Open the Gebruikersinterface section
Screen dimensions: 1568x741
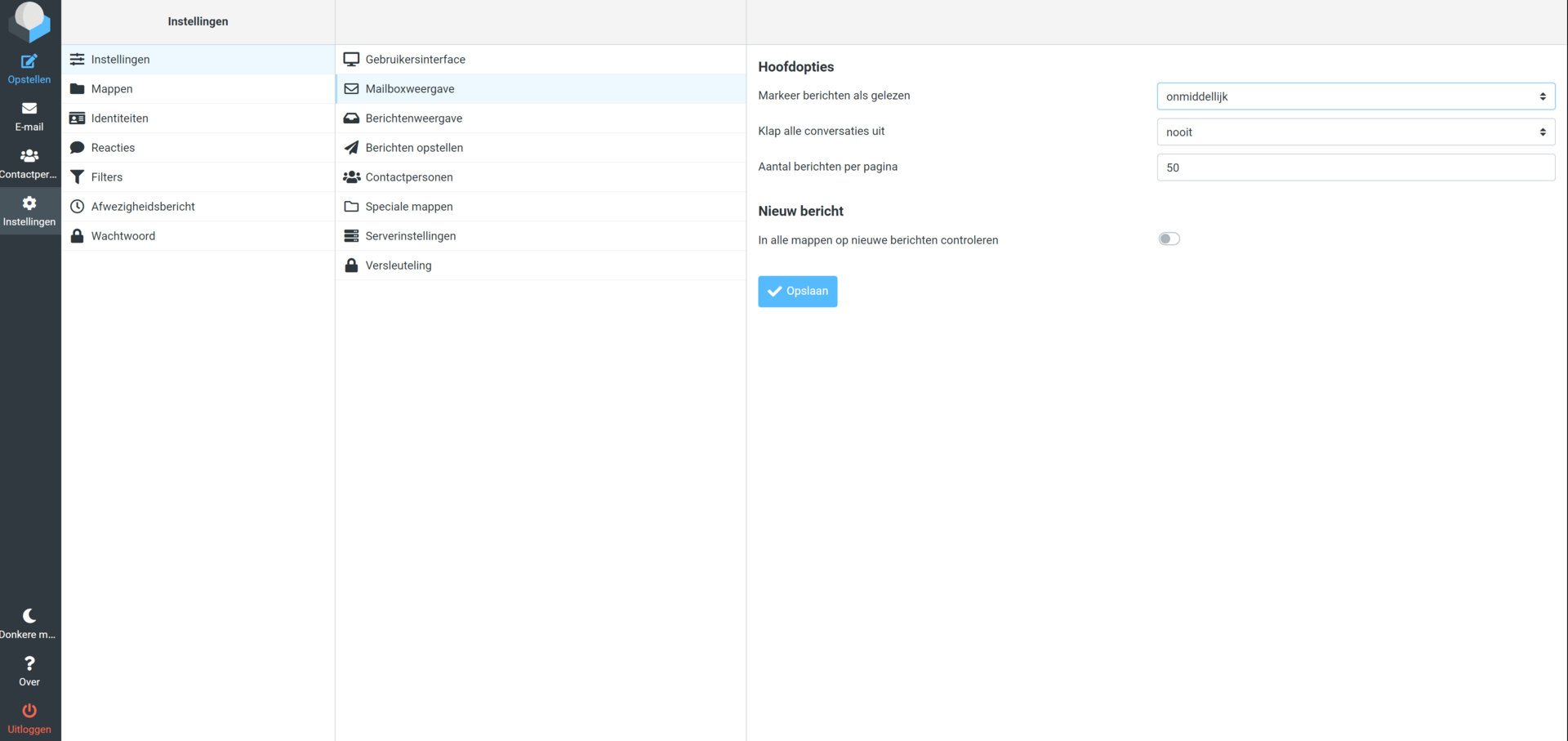541,60
